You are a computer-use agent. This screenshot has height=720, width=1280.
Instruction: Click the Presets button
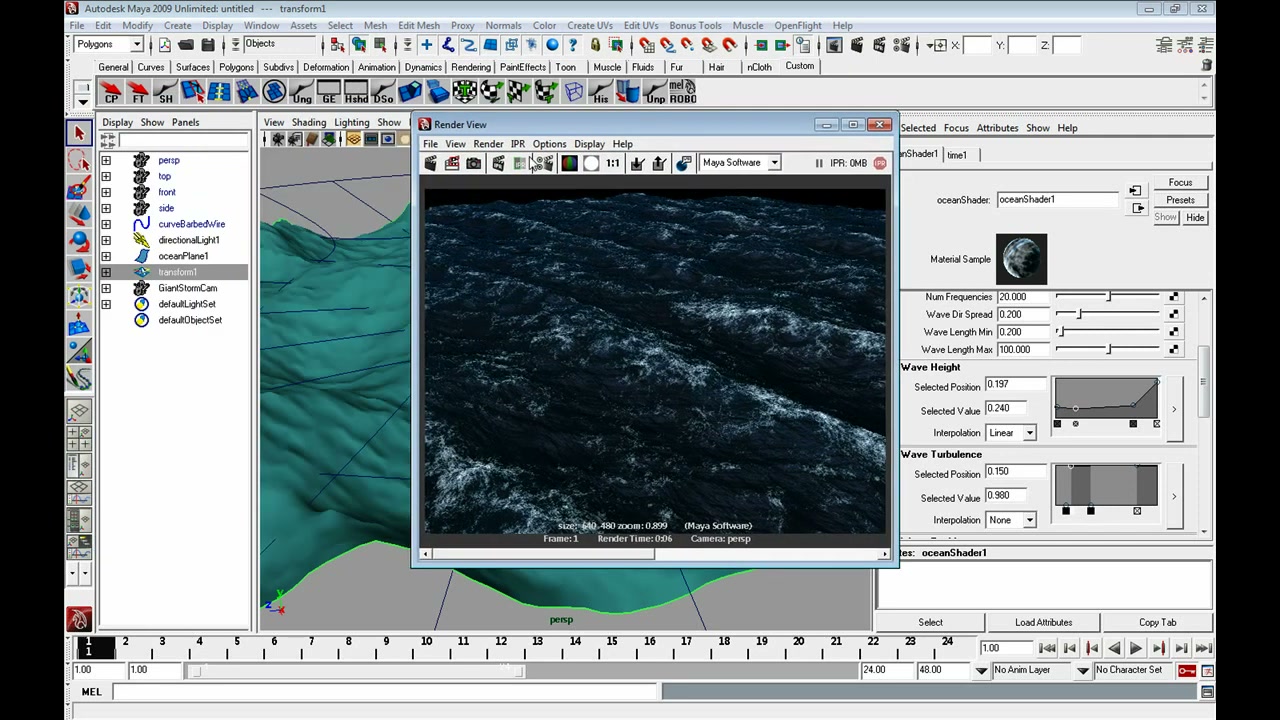[1180, 200]
